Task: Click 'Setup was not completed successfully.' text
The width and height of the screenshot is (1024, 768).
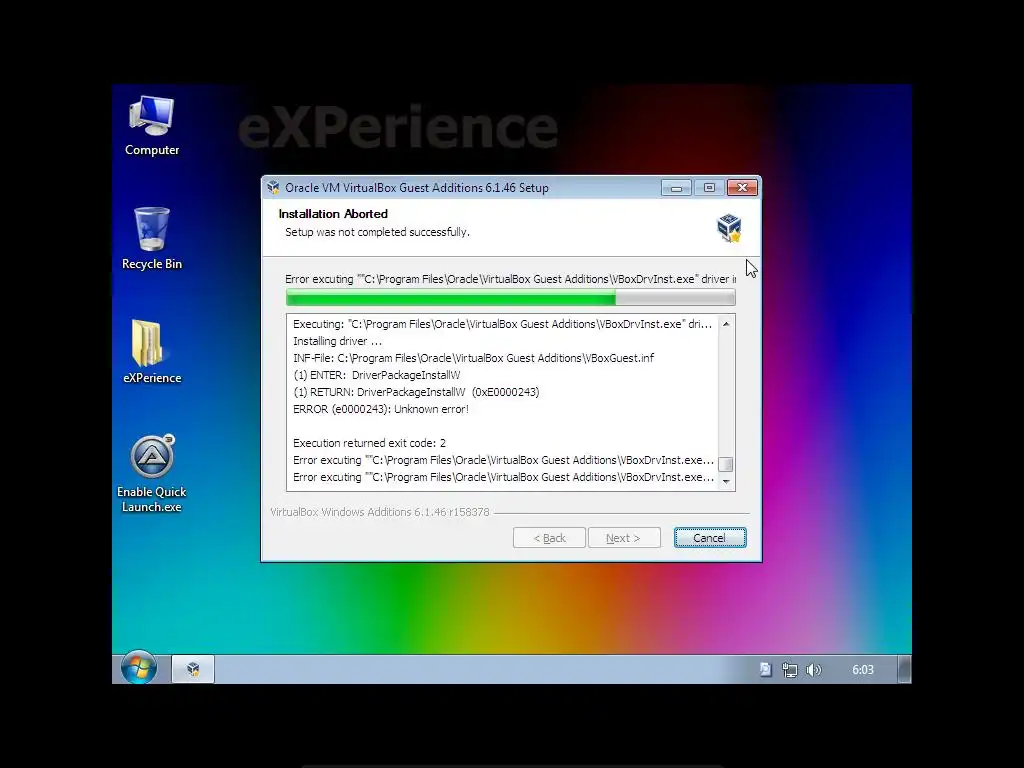Action: coord(377,232)
